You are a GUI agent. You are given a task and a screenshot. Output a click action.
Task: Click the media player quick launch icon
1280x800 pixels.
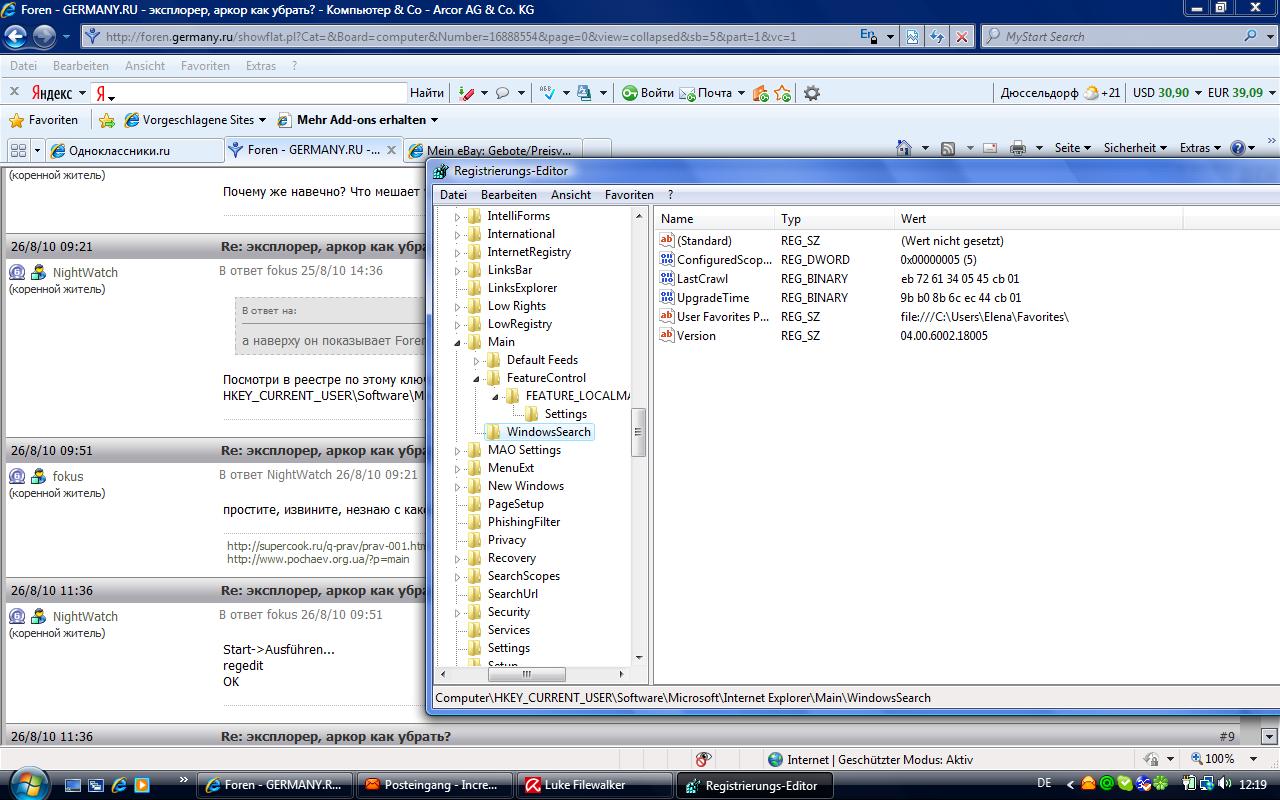(141, 785)
